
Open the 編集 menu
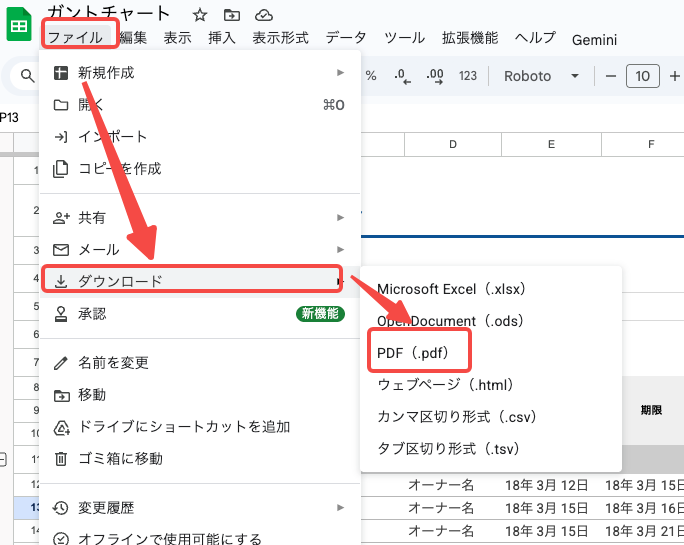[x=133, y=38]
